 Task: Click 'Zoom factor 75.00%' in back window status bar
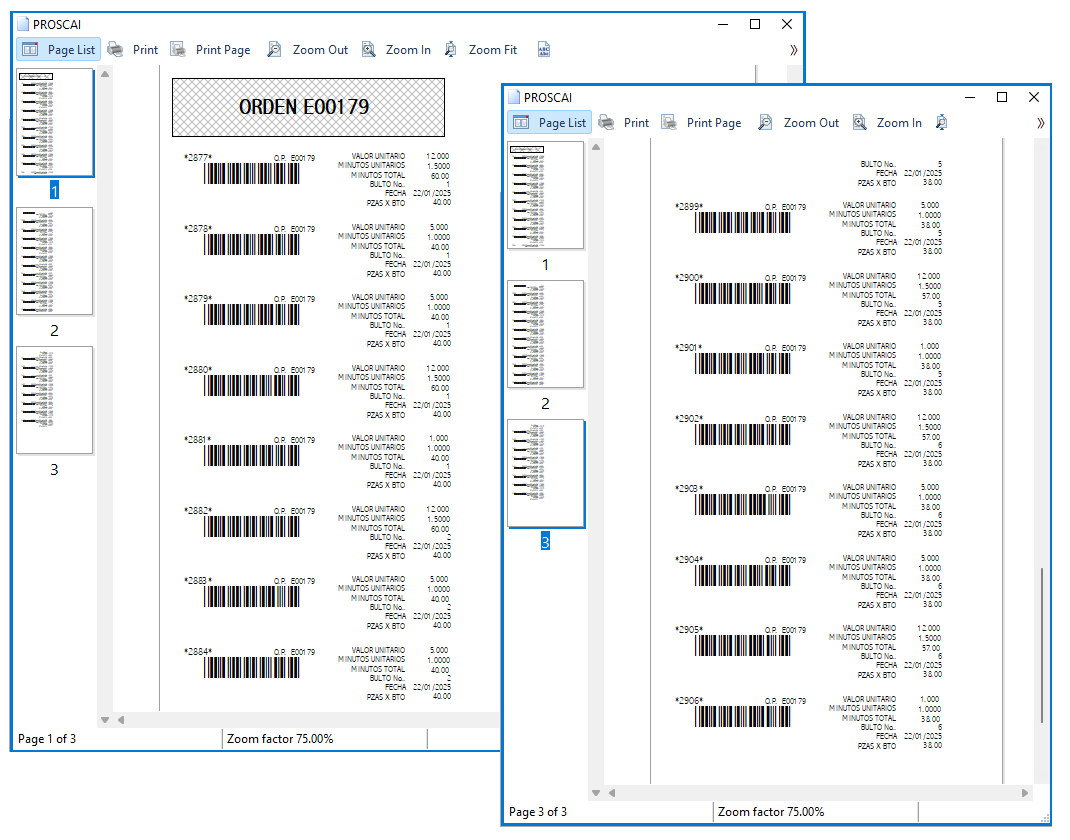[x=280, y=738]
